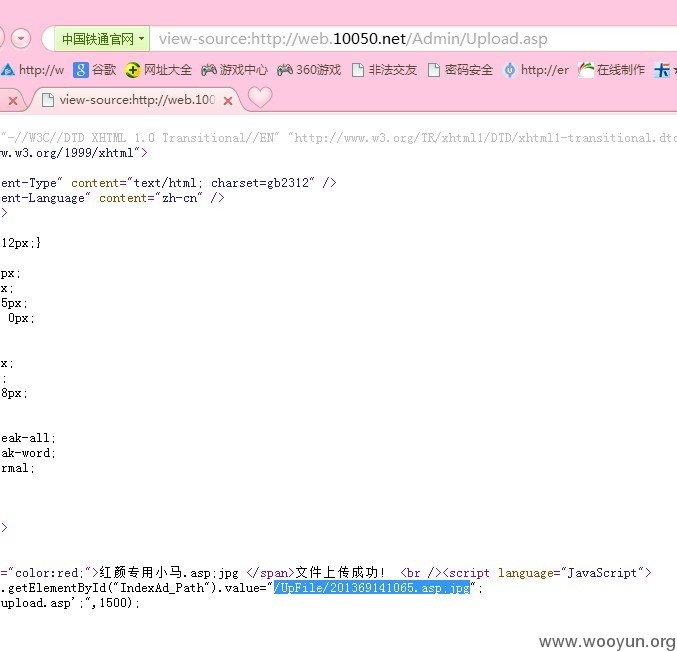Click the w3.org/1999/xhtml source line

pyautogui.click(x=73, y=153)
